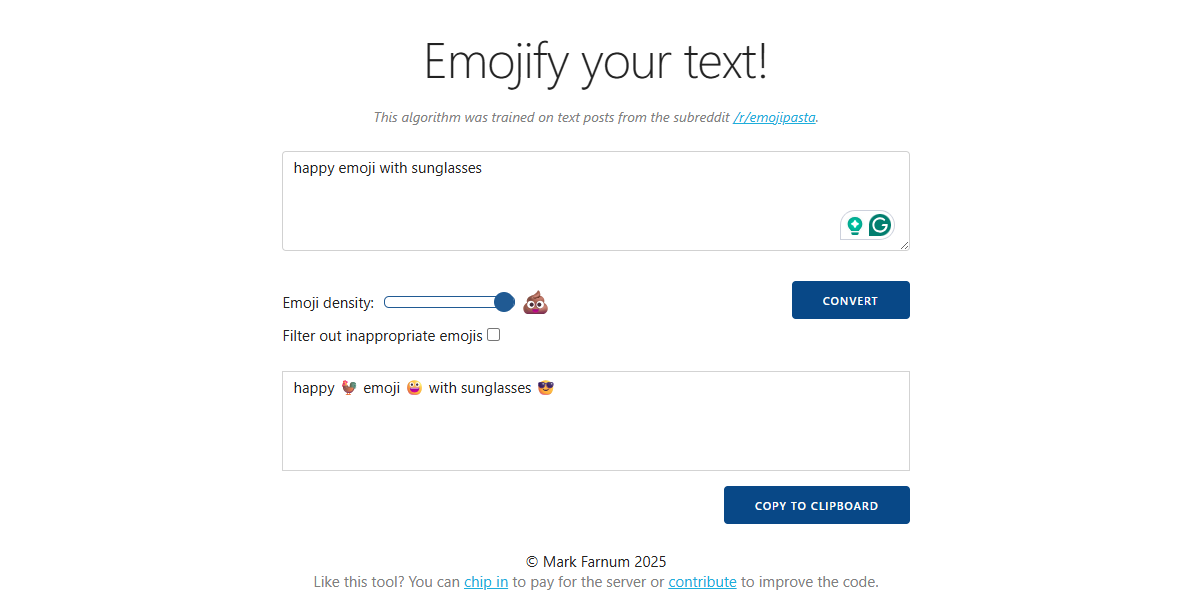Click the © Mark Farnum 2025 copyright text
This screenshot has width=1203, height=591.
[x=595, y=561]
